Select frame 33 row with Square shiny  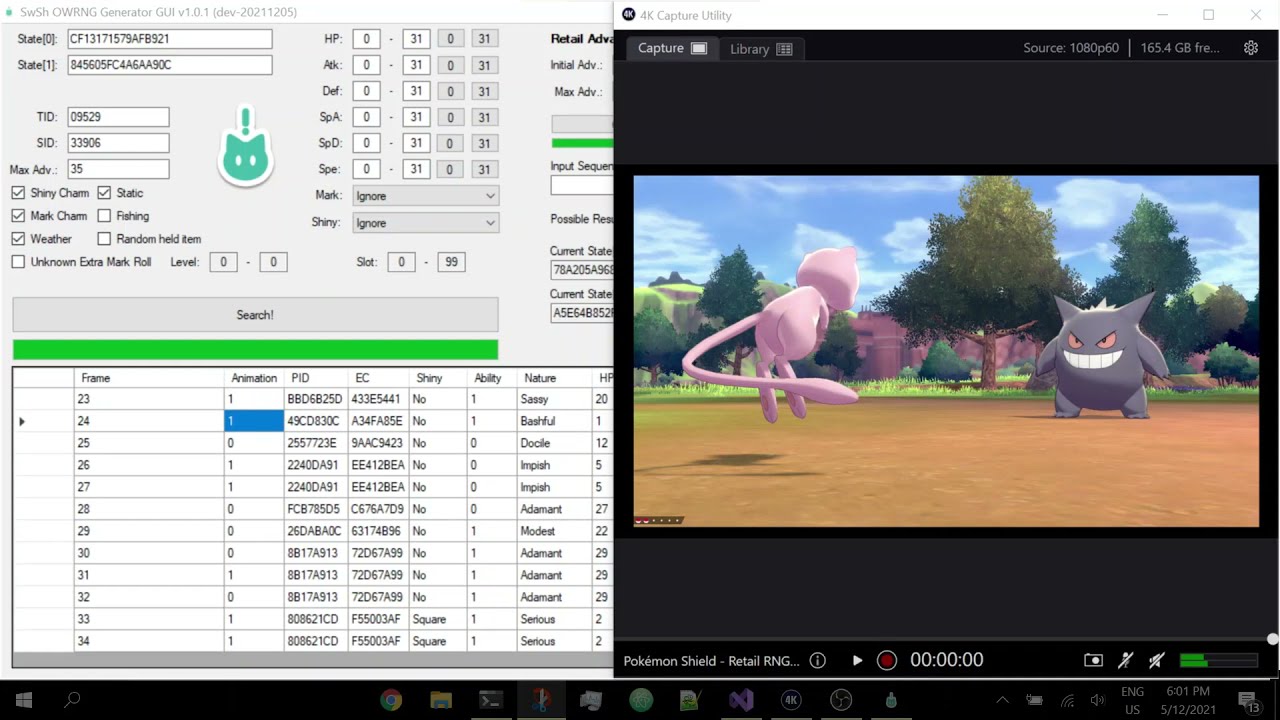click(x=312, y=619)
